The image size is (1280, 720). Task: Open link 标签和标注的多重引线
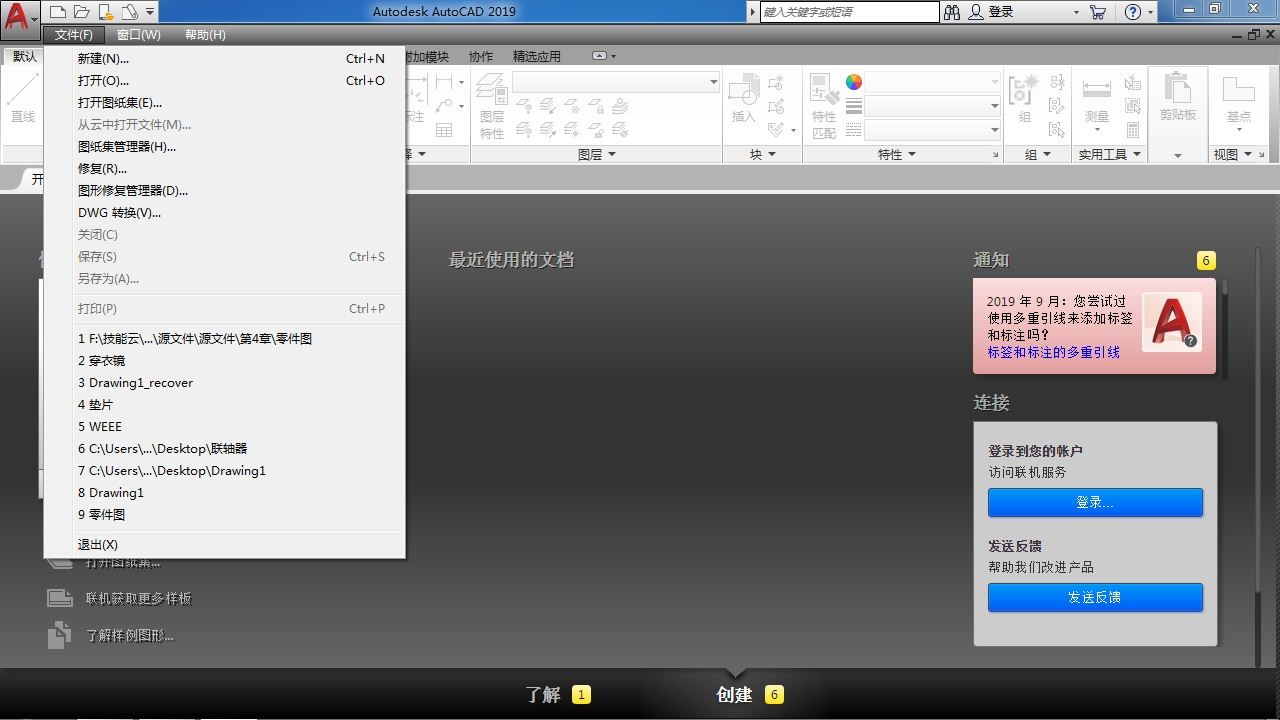tap(1054, 352)
